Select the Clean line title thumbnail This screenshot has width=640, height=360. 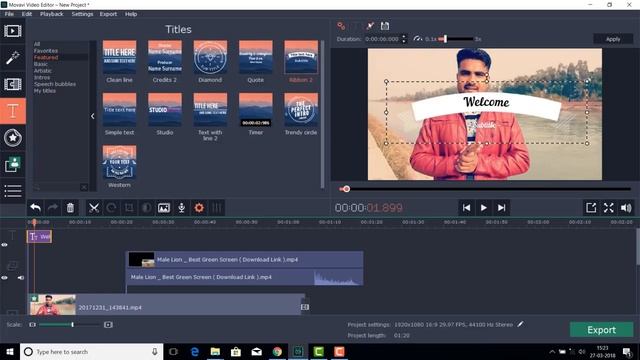pyautogui.click(x=119, y=57)
